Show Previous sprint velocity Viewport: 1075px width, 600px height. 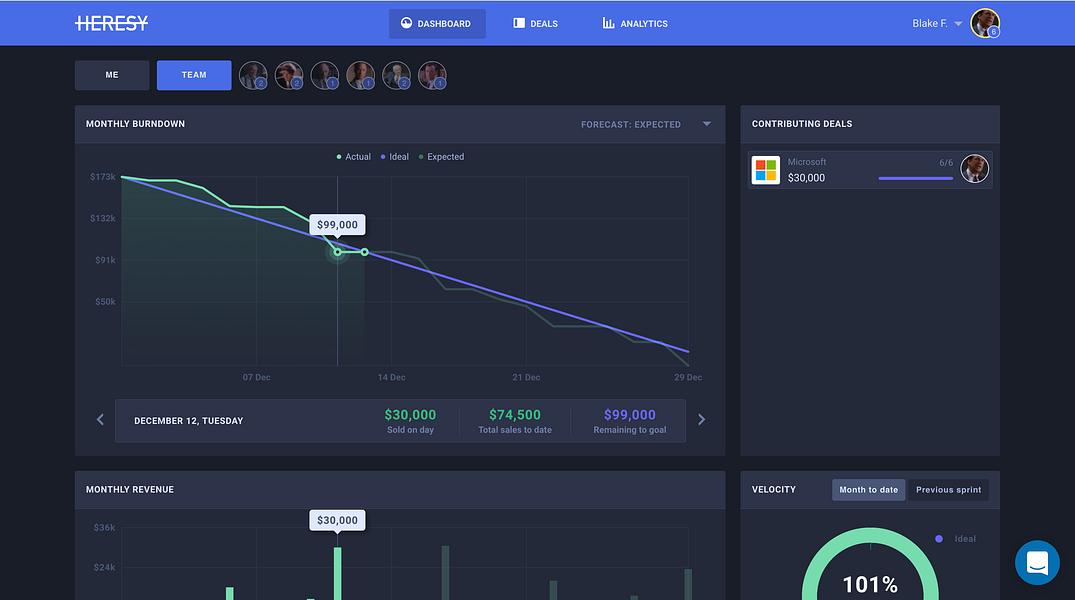[948, 490]
